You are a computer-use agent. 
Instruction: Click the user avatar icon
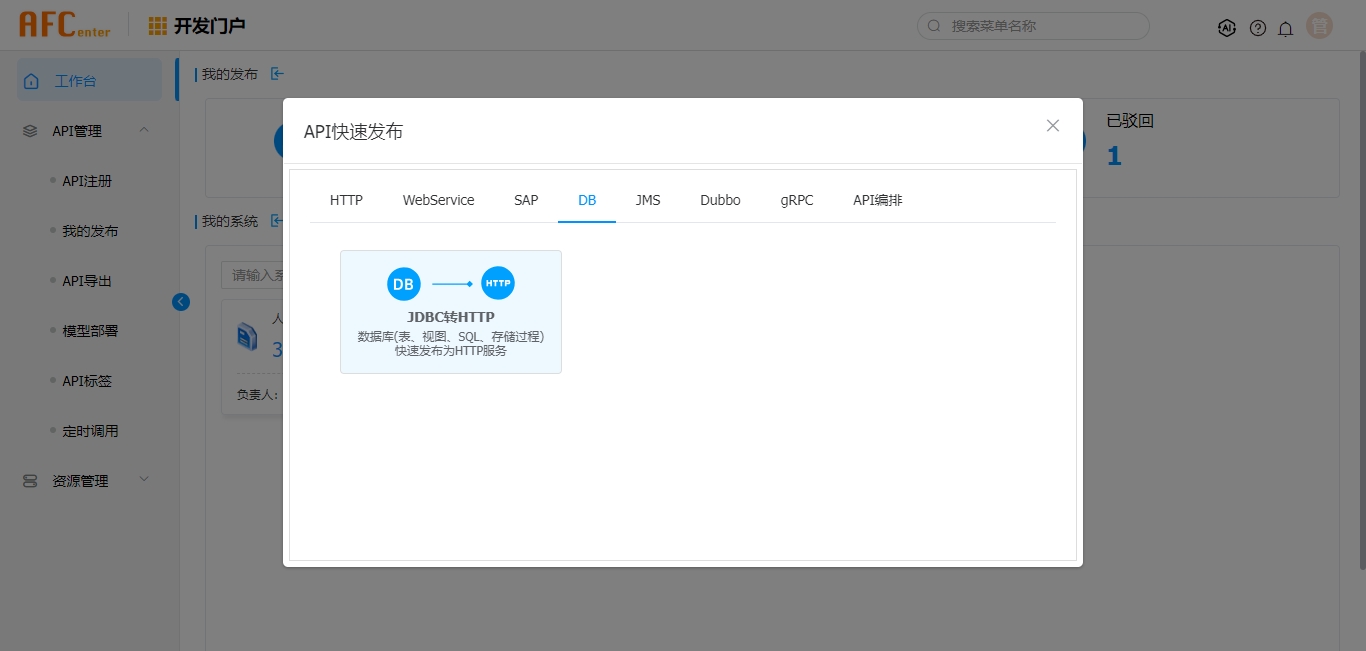click(1320, 27)
